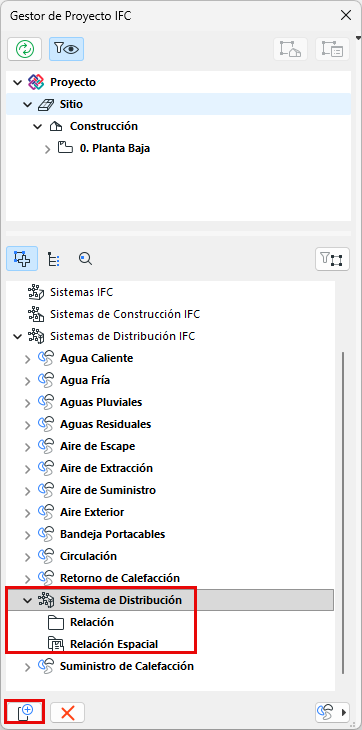This screenshot has height=730, width=362.
Task: Expand the Agua Caliente system
Action: tap(27, 359)
